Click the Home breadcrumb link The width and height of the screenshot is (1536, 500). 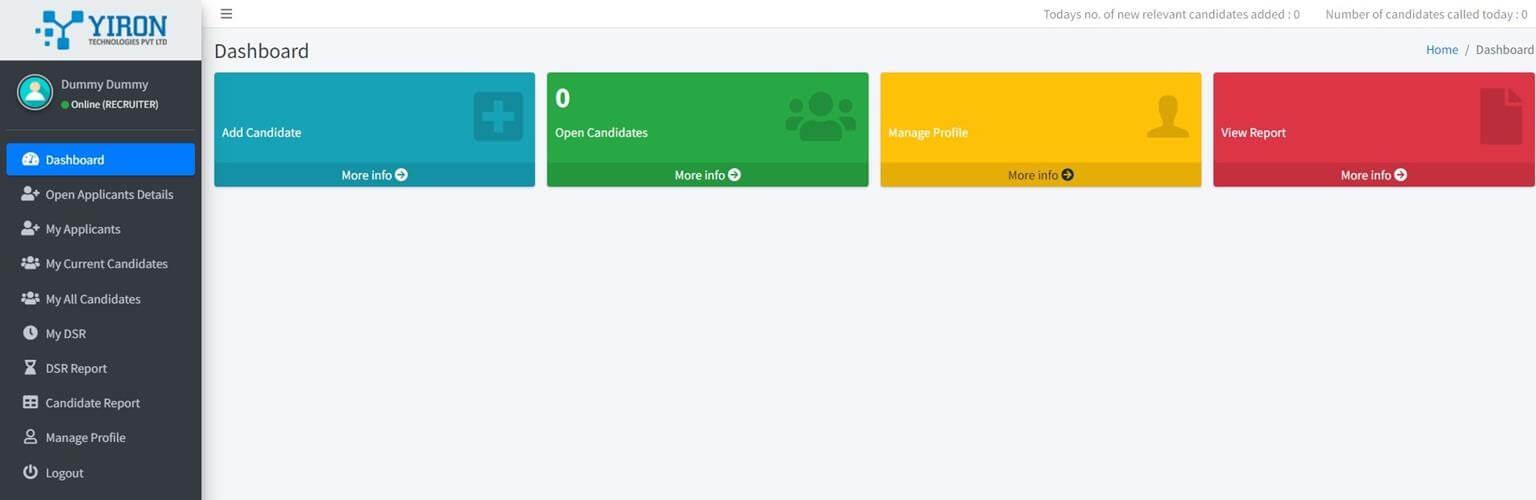click(x=1441, y=50)
